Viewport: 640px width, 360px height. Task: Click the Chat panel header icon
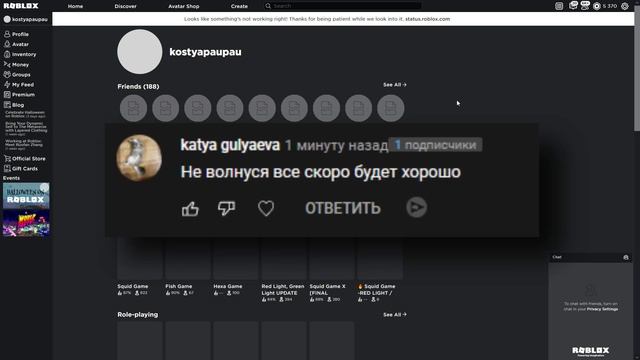tap(626, 257)
